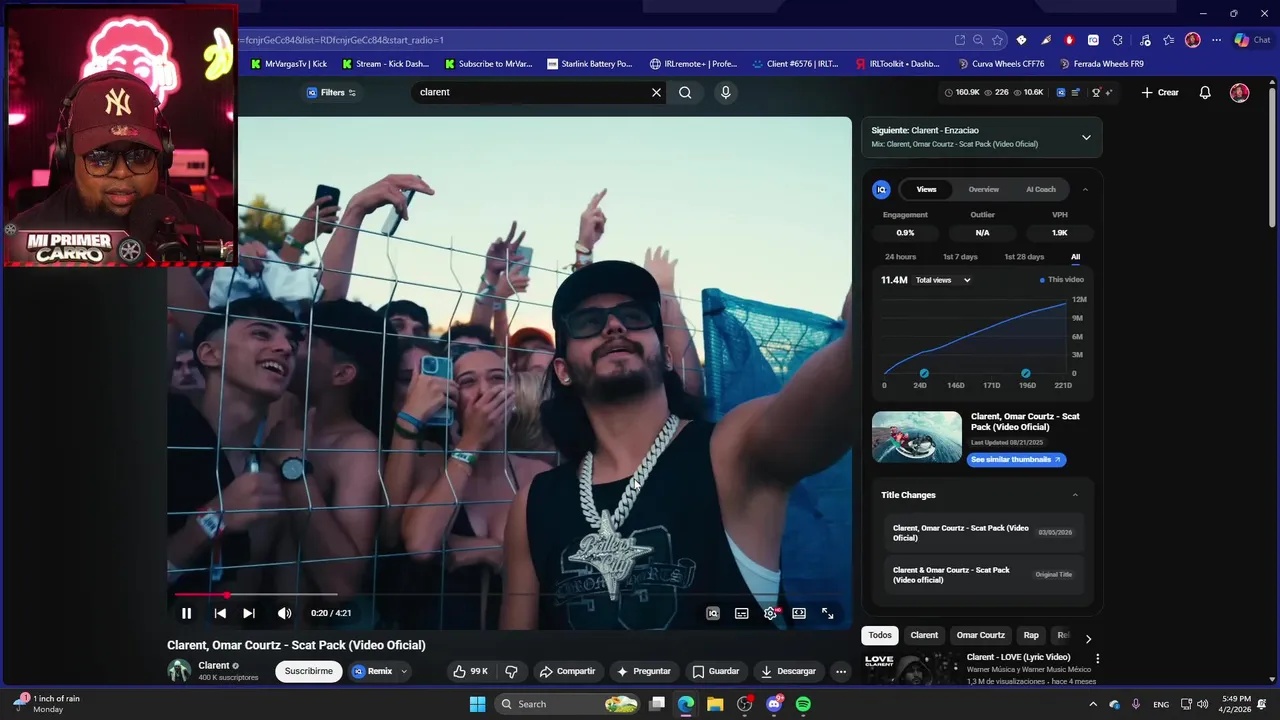
Task: Start voice search with microphone
Action: click(x=726, y=92)
